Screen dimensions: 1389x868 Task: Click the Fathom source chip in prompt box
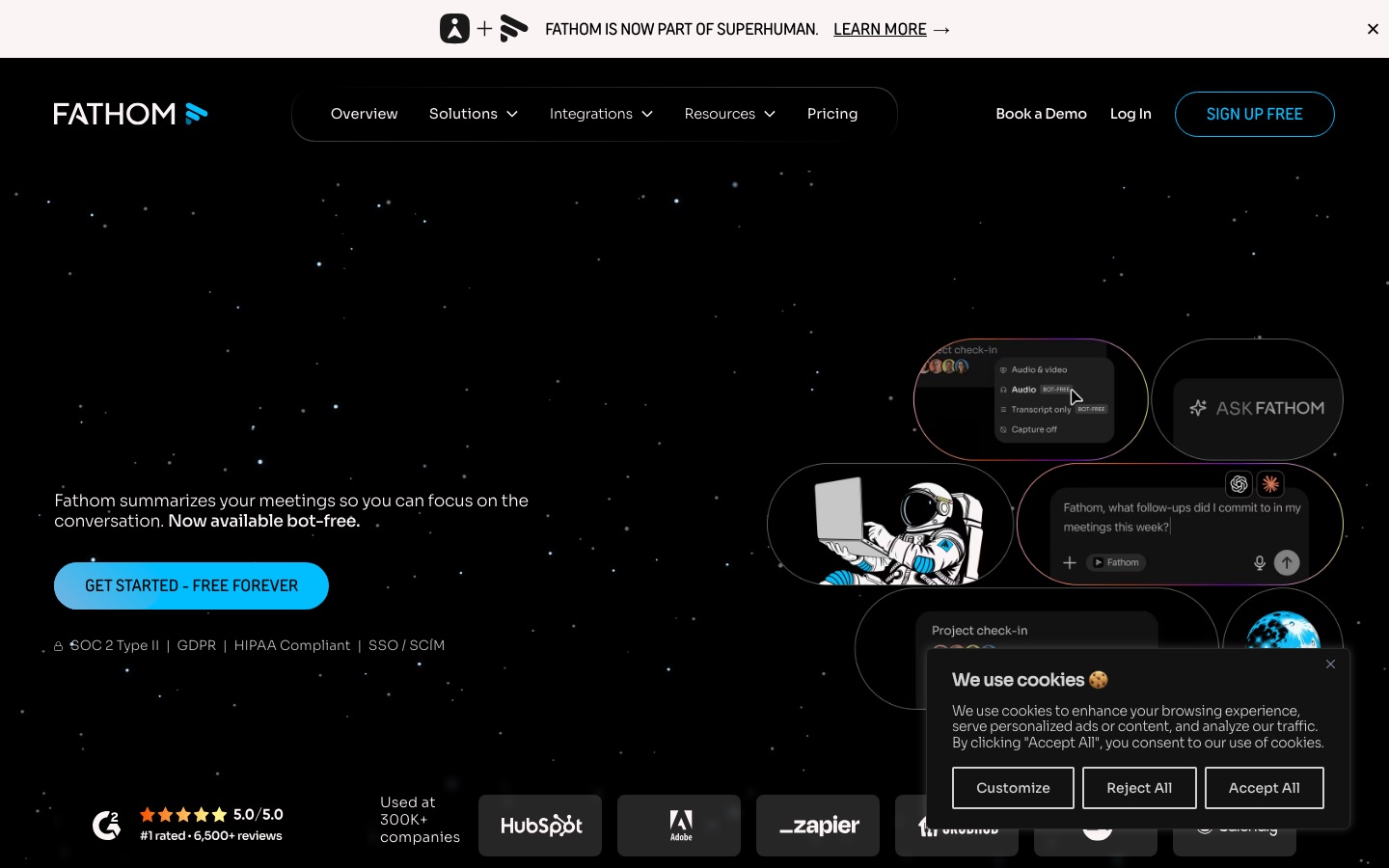1116,562
